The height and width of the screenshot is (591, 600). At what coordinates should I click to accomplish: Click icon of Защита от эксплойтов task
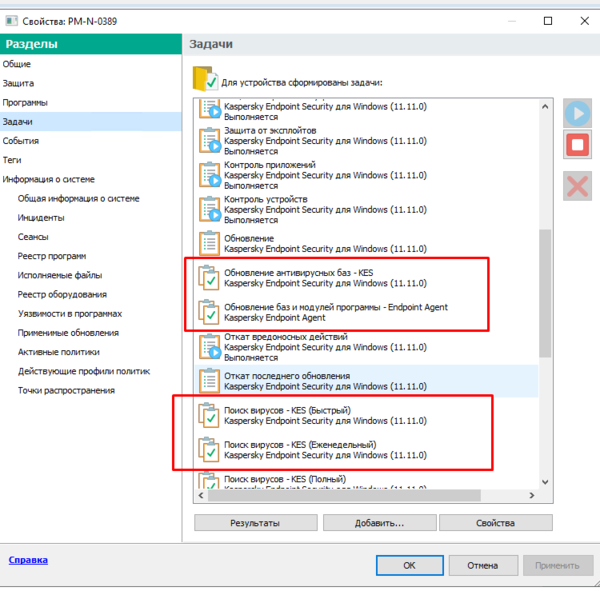click(x=210, y=140)
